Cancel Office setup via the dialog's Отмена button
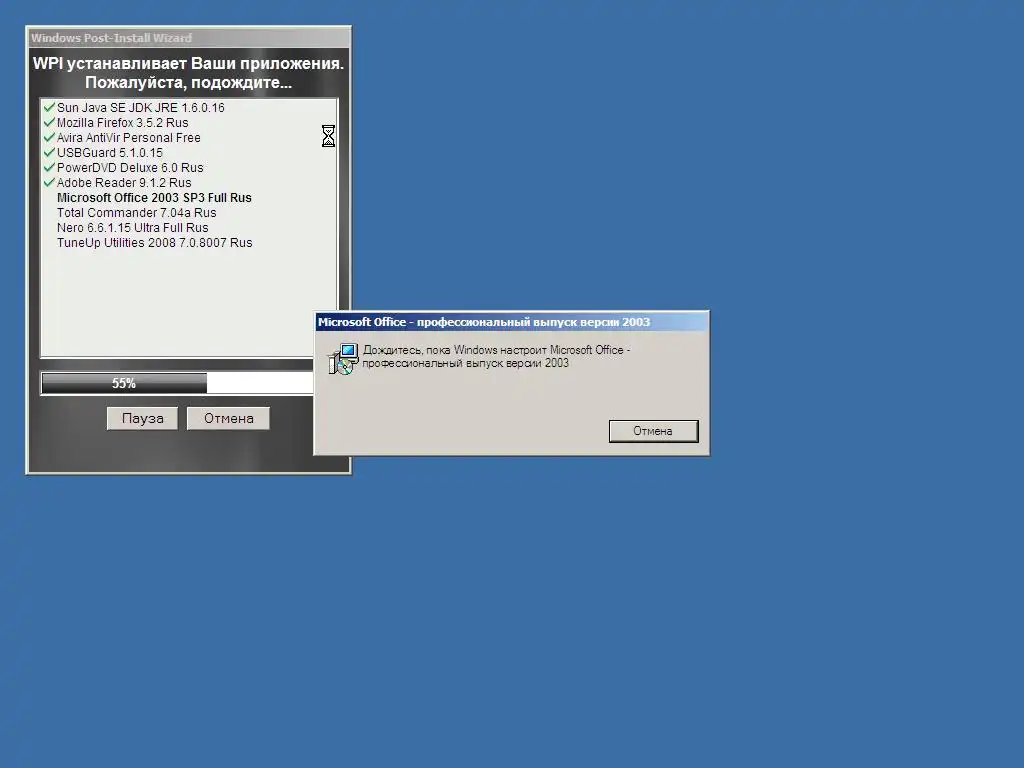 (x=653, y=431)
